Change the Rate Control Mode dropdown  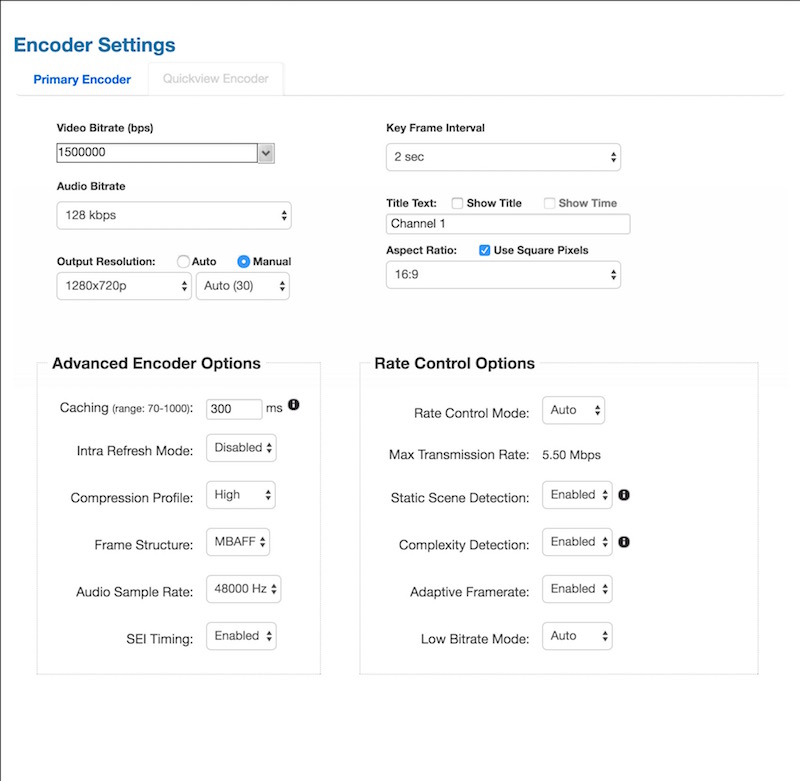tap(573, 410)
